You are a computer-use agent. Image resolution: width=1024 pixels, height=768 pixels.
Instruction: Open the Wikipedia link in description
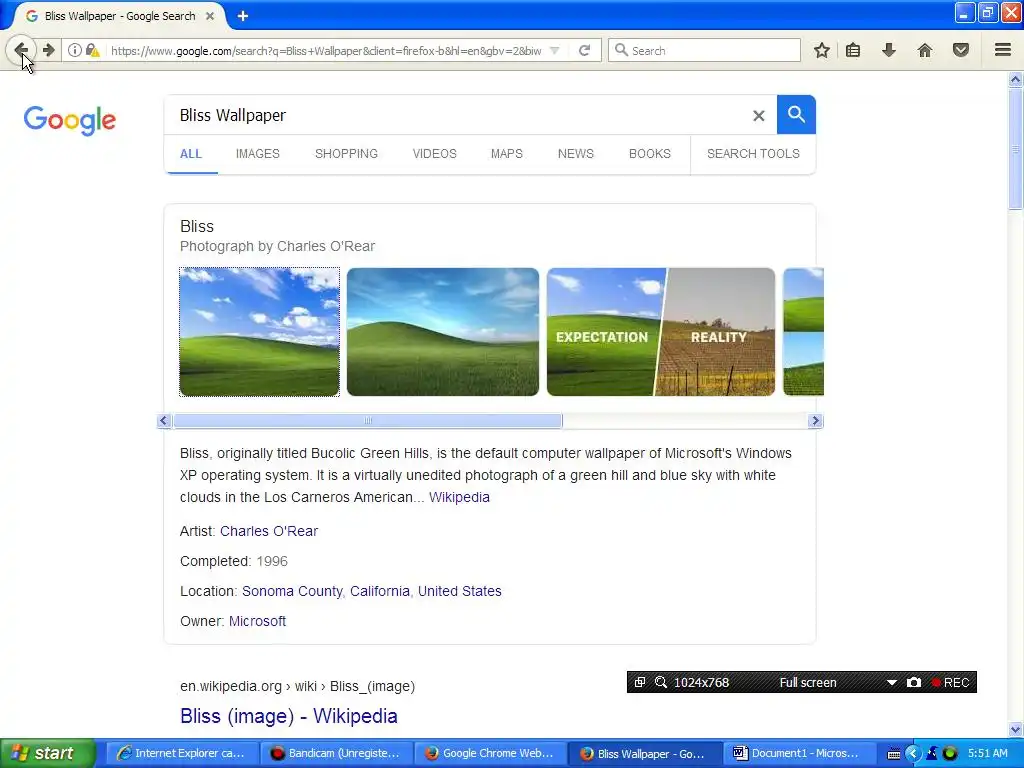tap(459, 497)
